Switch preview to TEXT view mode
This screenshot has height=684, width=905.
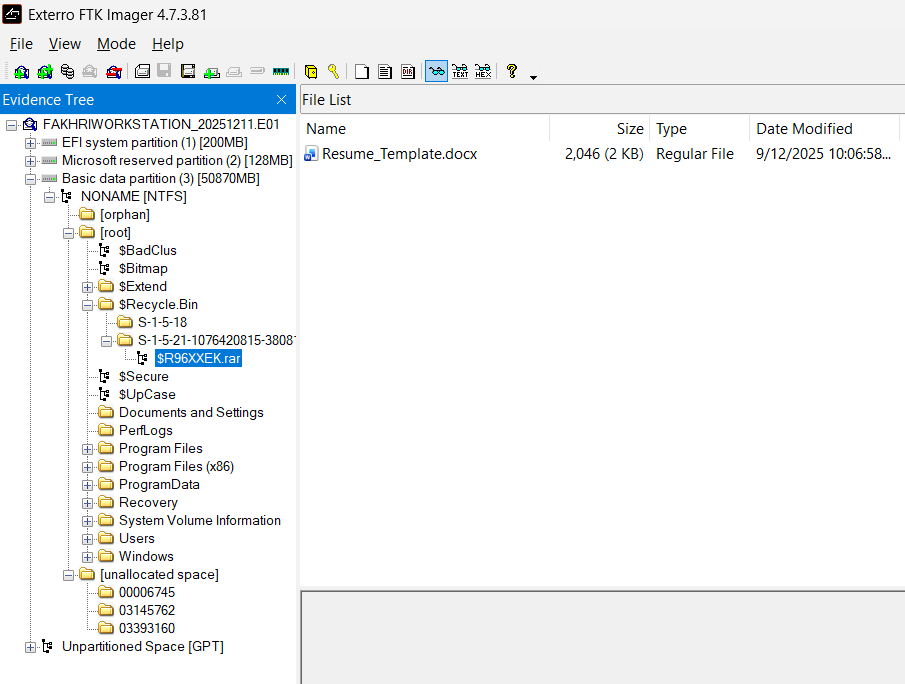coord(460,72)
